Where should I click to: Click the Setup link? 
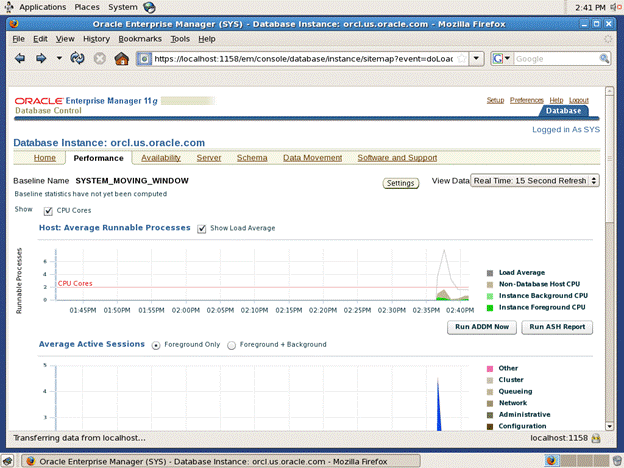point(495,100)
